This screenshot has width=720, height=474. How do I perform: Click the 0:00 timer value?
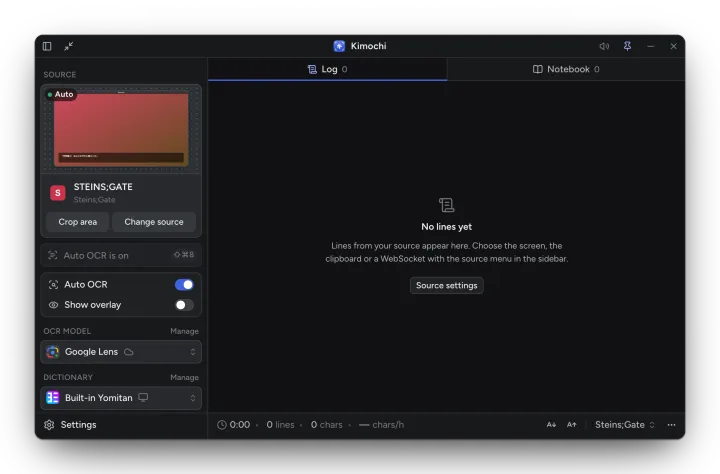[x=240, y=425]
